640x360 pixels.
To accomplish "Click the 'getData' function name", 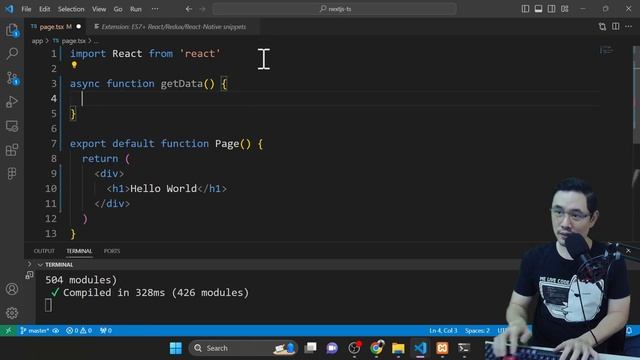I will click(x=182, y=84).
